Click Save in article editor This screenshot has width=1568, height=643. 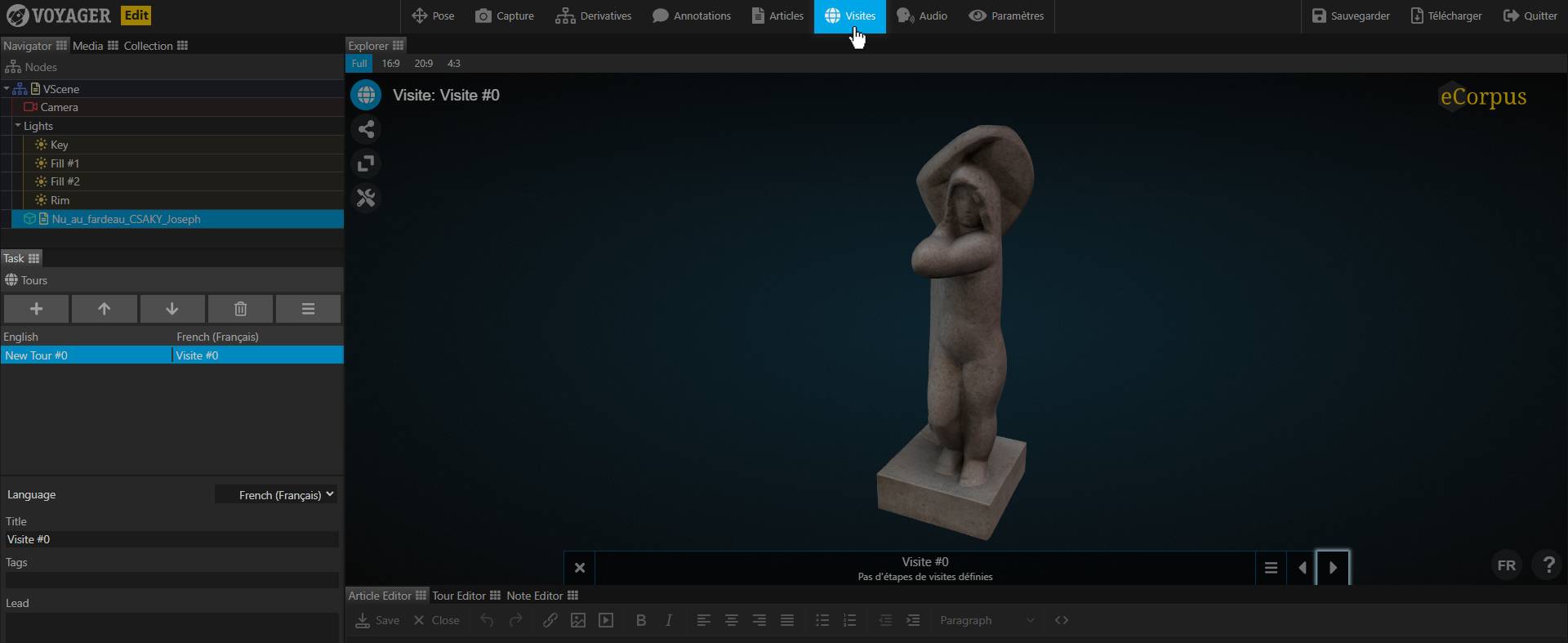(377, 620)
